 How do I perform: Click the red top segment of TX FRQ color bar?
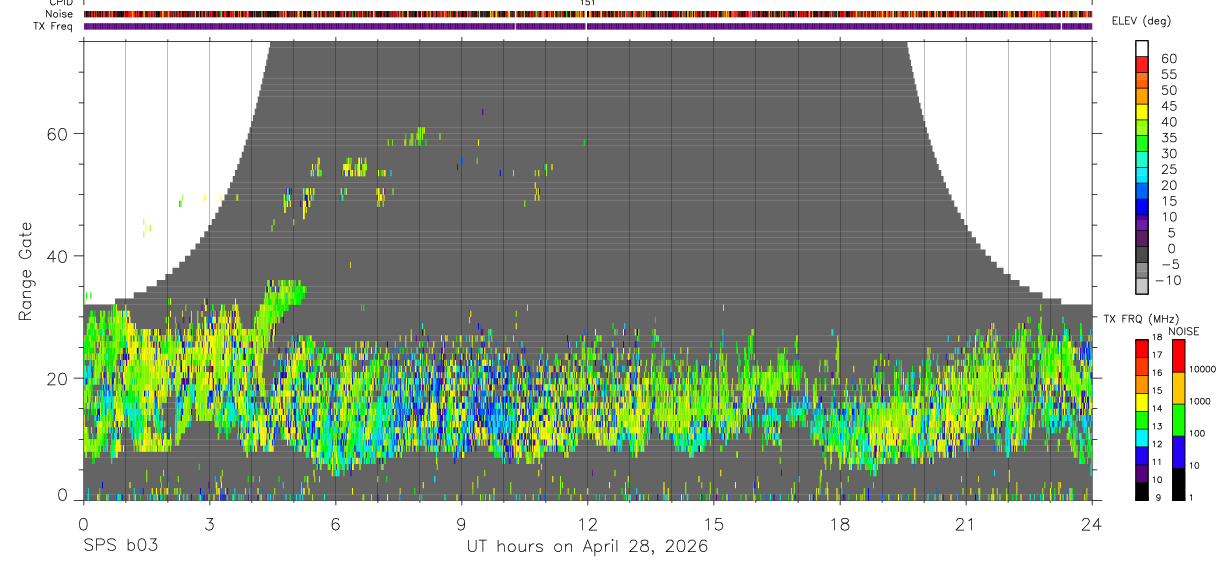[x=1143, y=348]
